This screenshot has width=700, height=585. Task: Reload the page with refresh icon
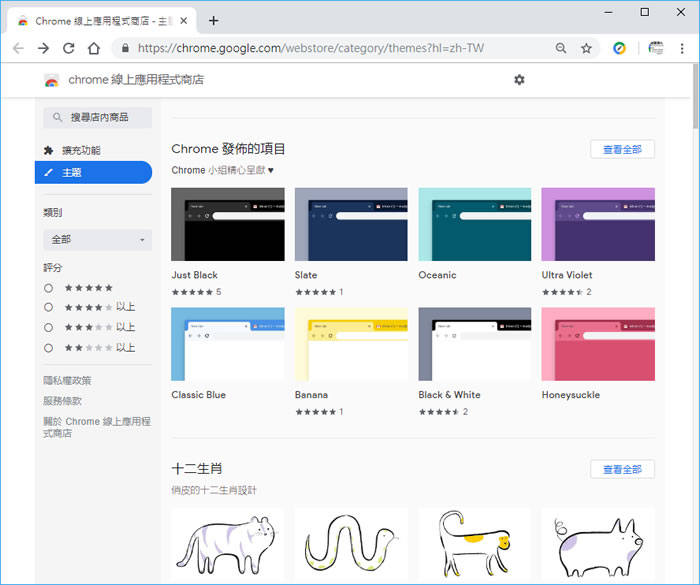[x=68, y=48]
